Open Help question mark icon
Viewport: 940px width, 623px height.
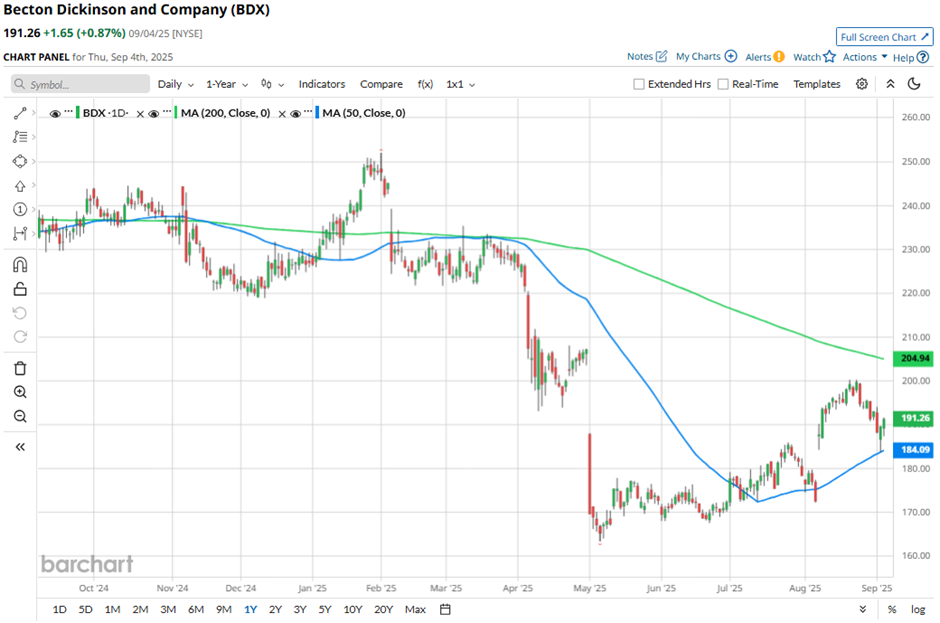click(x=923, y=58)
